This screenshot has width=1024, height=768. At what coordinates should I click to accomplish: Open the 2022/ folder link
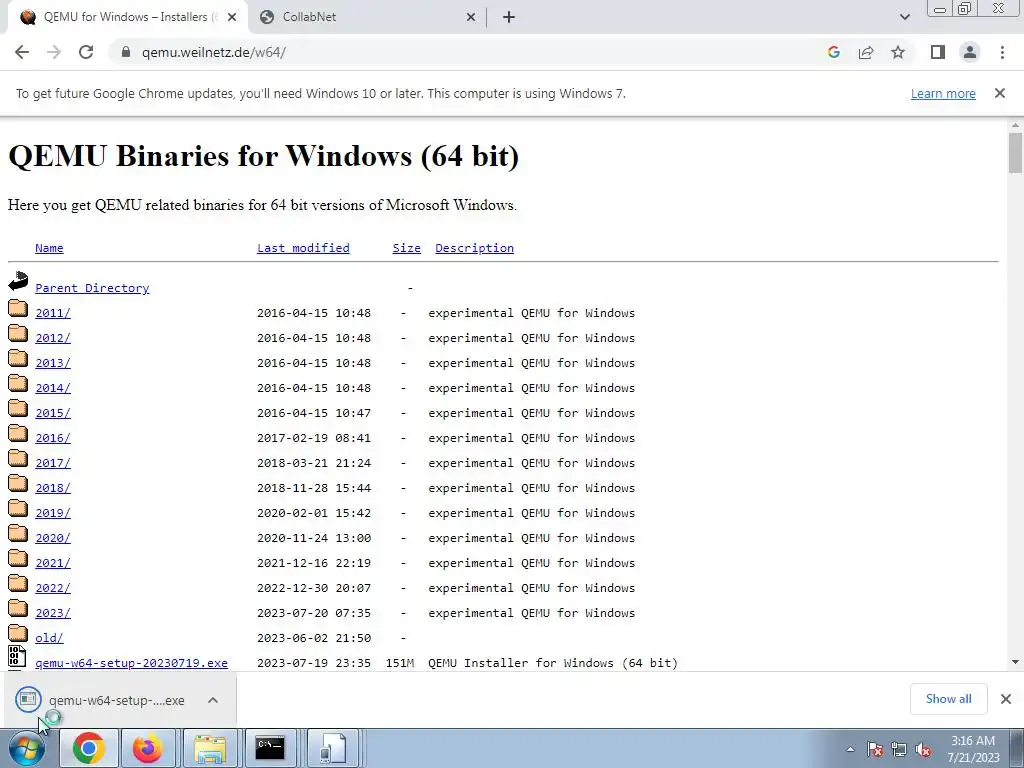(x=53, y=588)
